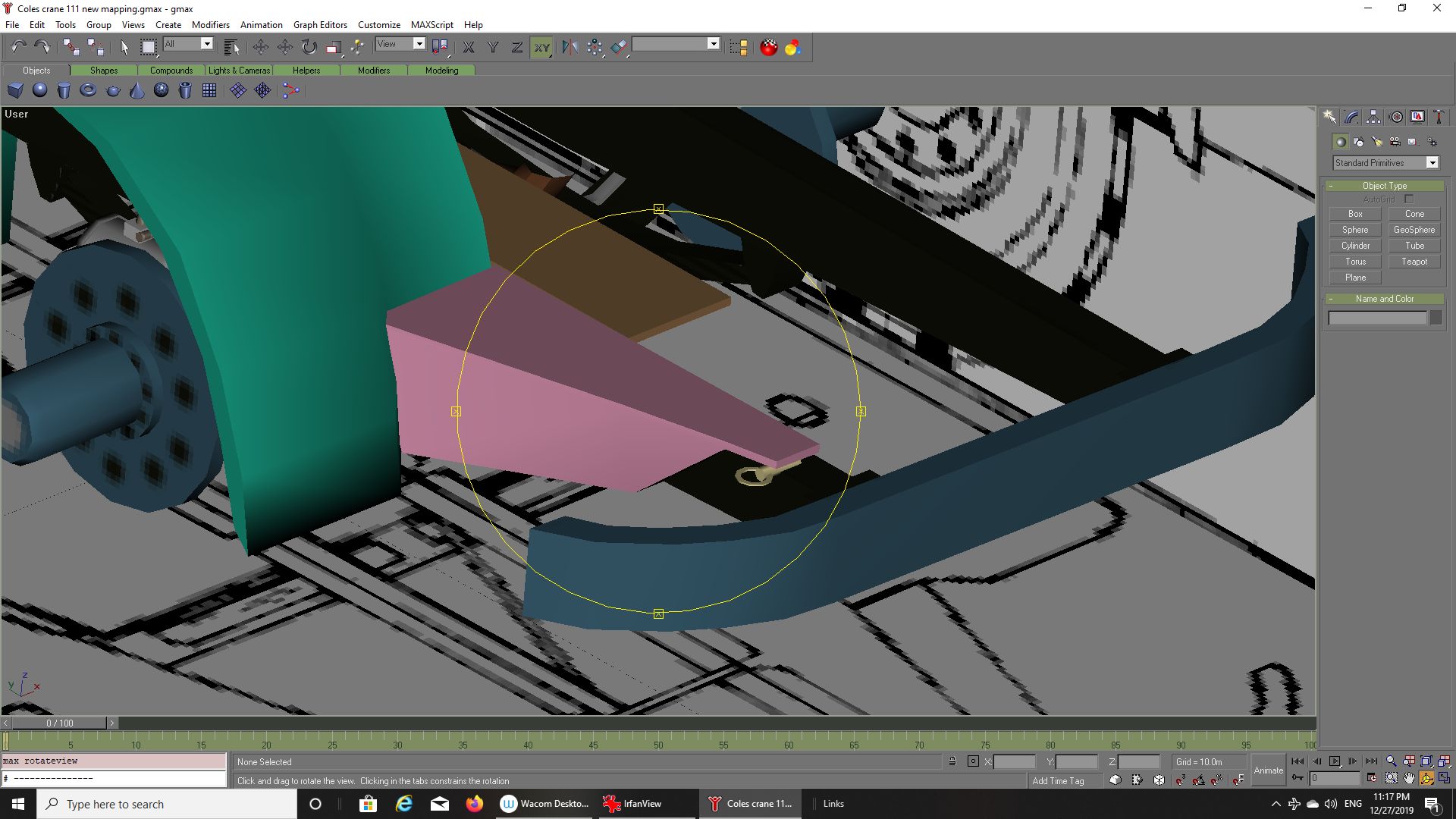Screen dimensions: 1456x819
Task: Select the Rotate transform tool
Action: (x=309, y=47)
